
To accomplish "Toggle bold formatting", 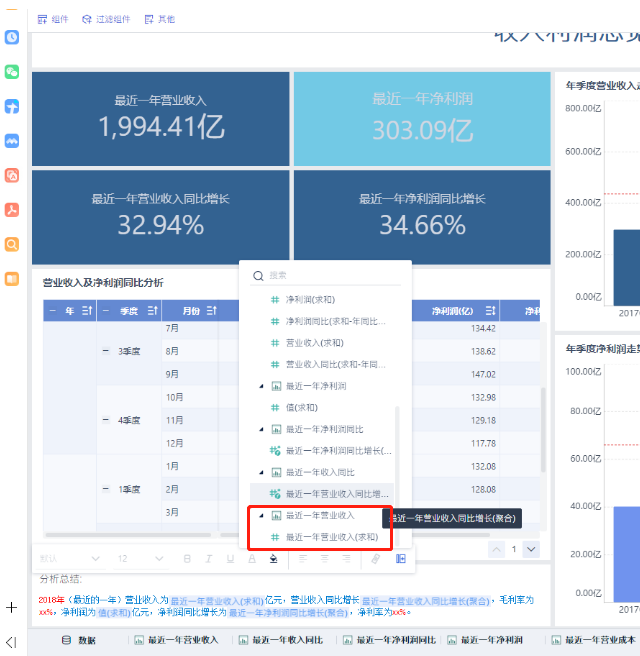I will click(x=187, y=559).
